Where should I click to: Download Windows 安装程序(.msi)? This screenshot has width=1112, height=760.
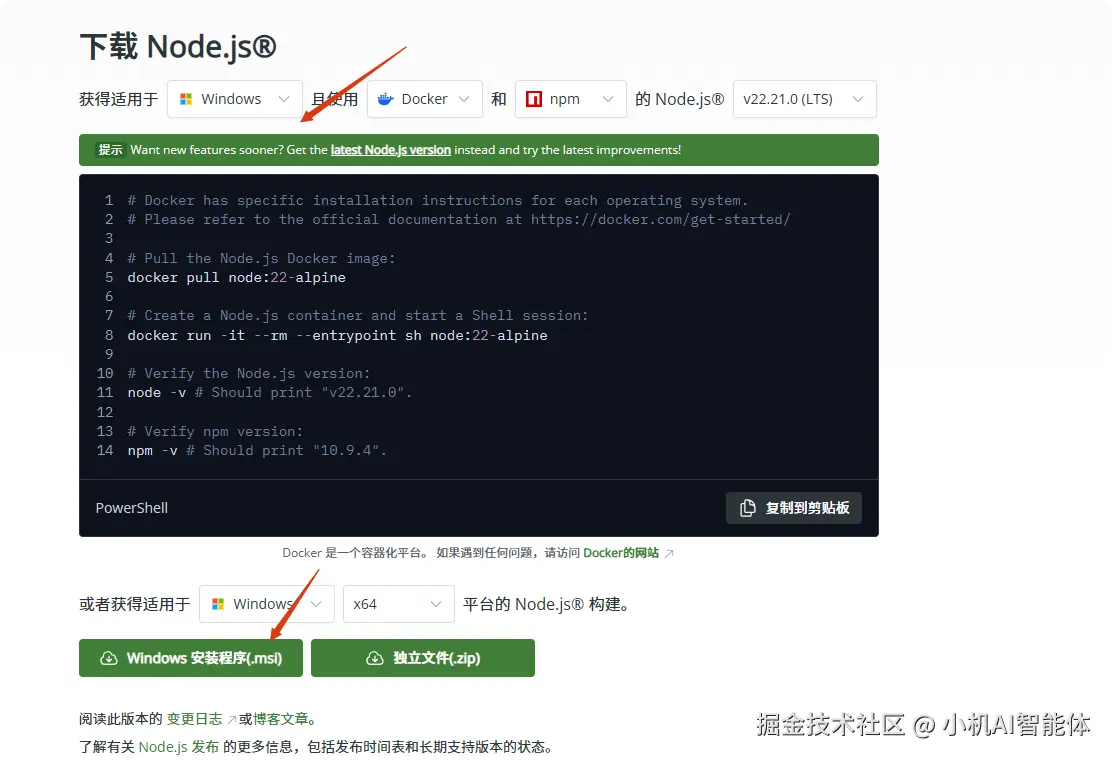(191, 658)
